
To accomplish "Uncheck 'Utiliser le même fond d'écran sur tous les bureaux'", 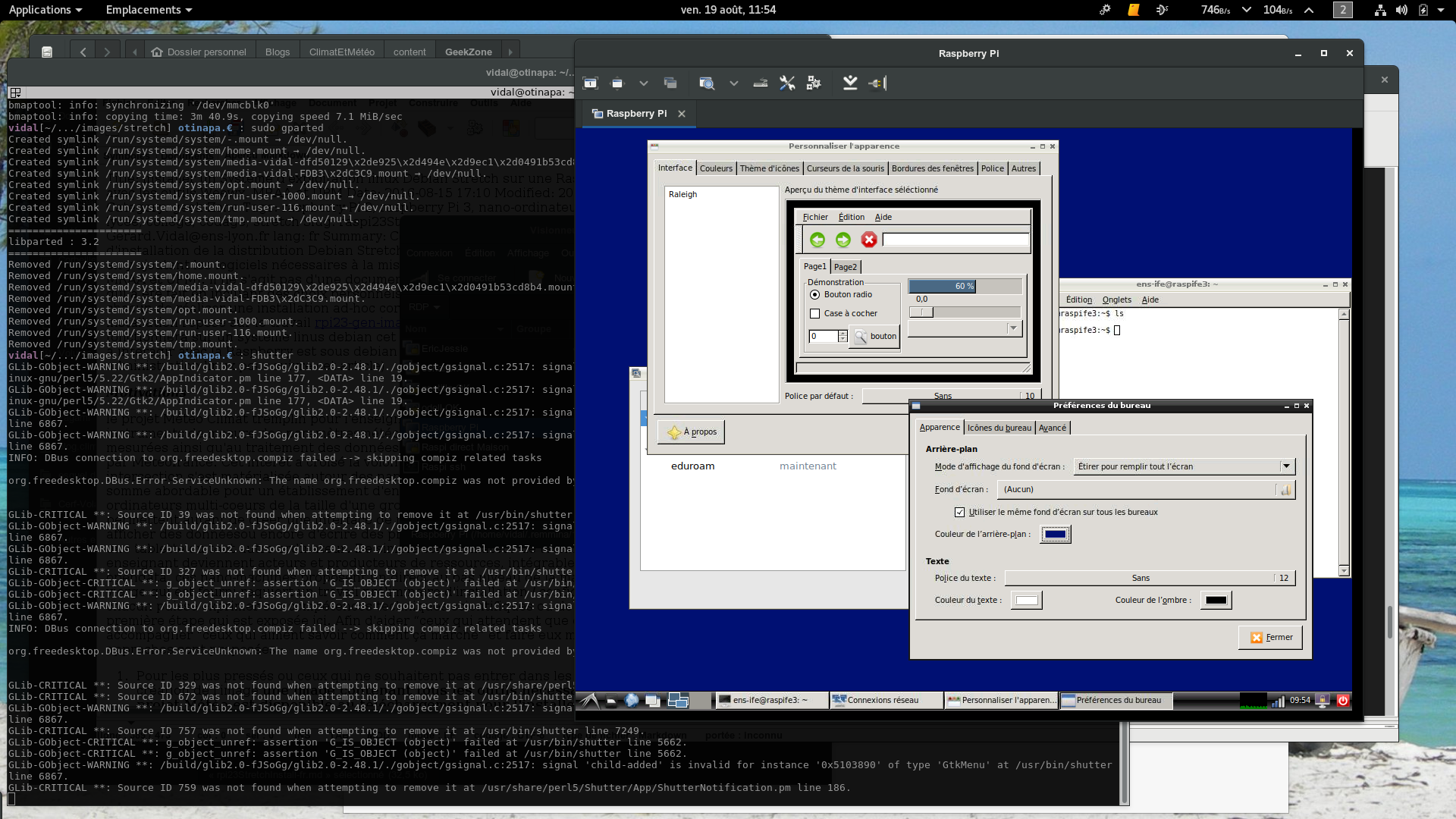I will (959, 512).
